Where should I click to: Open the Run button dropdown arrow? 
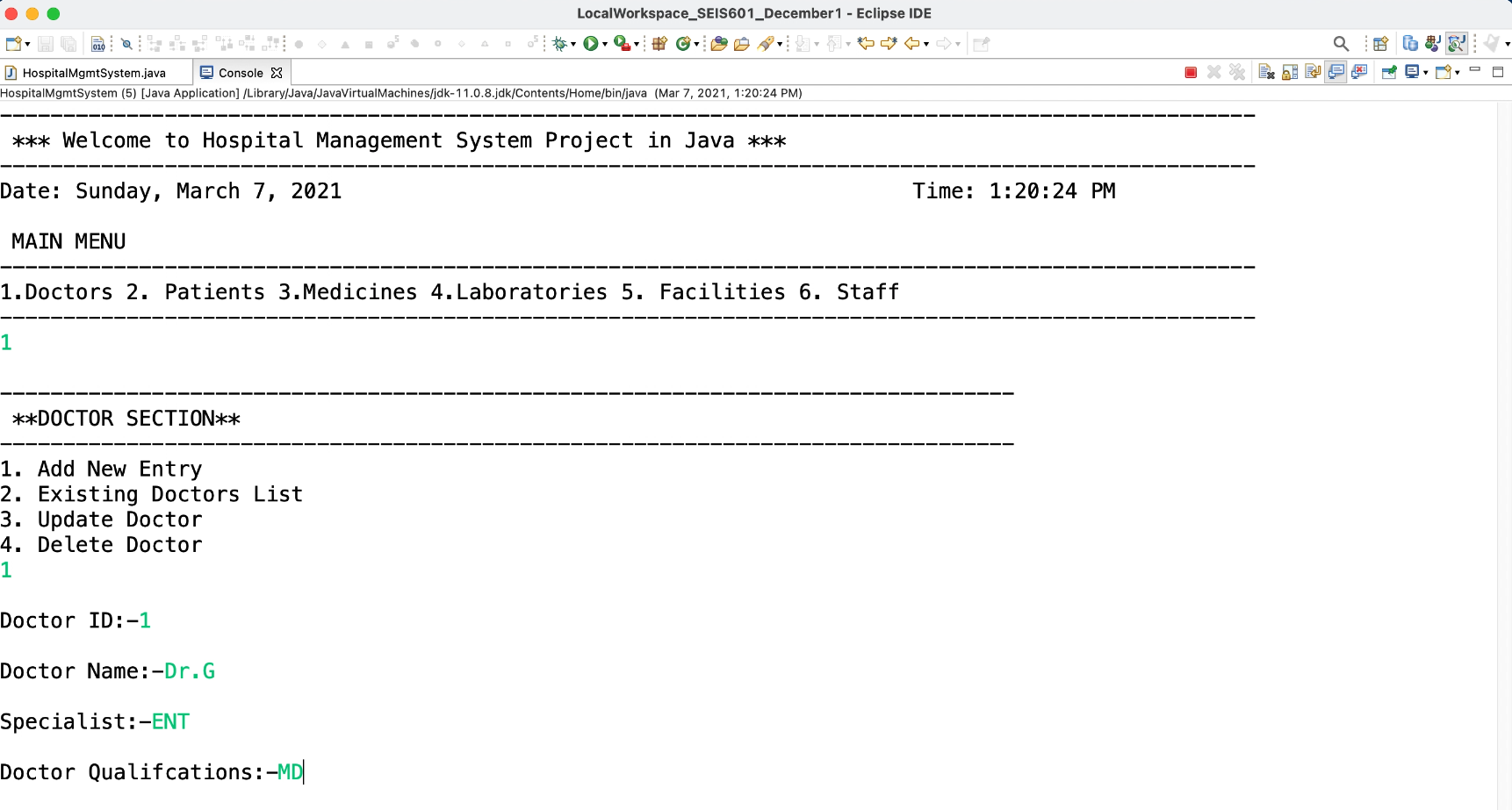(605, 44)
